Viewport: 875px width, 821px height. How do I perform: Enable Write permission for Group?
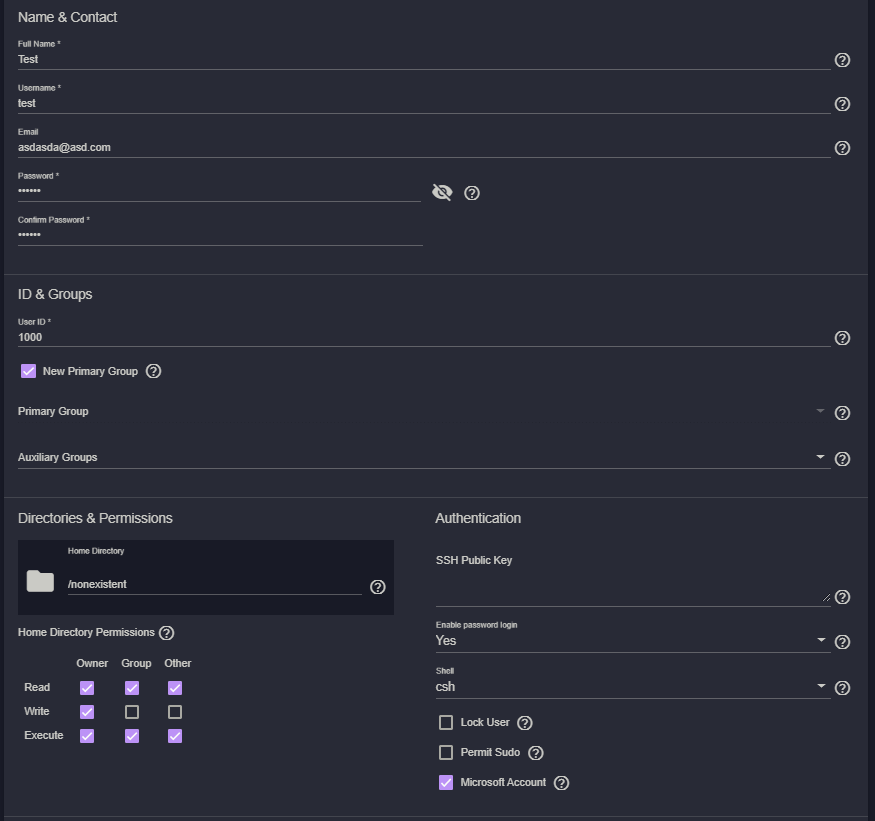tap(132, 712)
